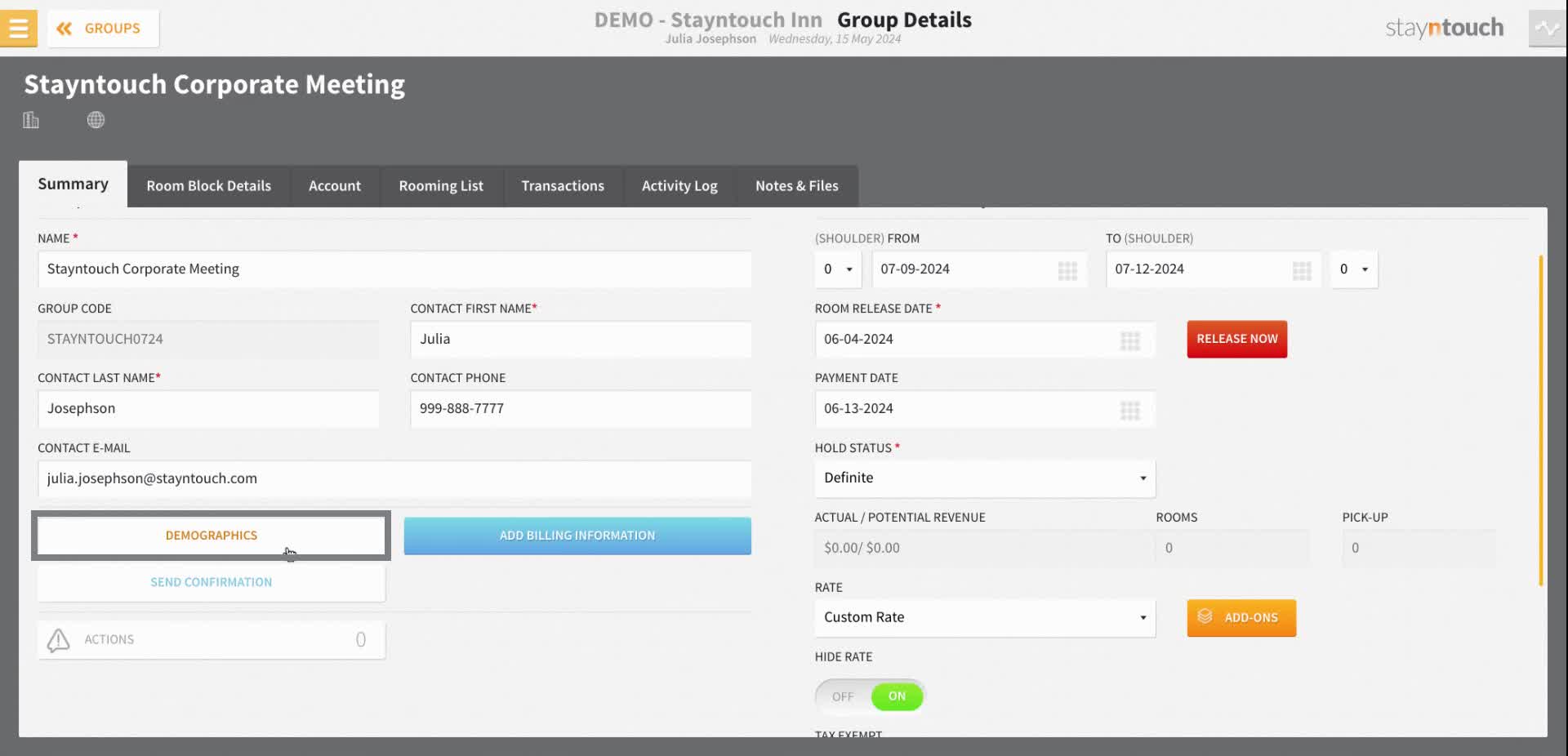Click the To date field 07-12-2024
Image resolution: width=1568 pixels, height=756 pixels.
point(1214,269)
